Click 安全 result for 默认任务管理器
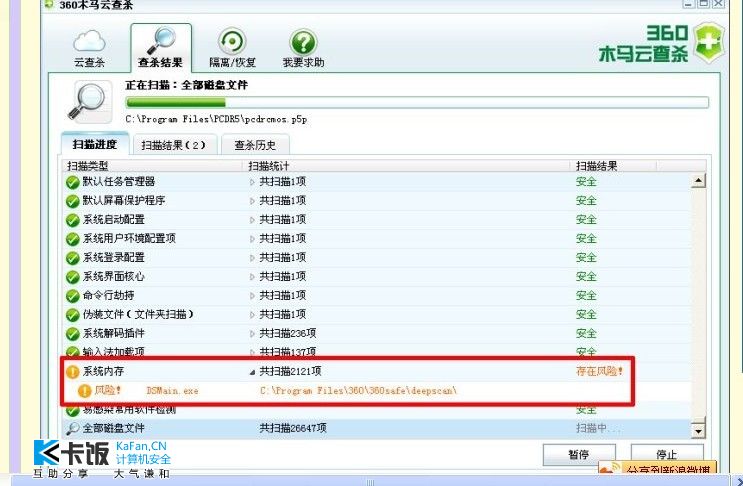The width and height of the screenshot is (743, 486). (x=586, y=182)
